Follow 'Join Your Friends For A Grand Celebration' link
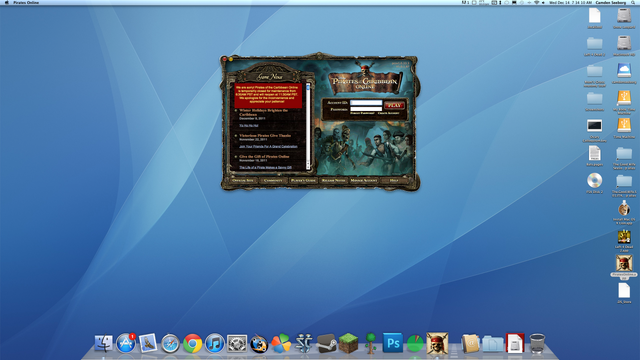This screenshot has width=640, height=360. coord(268,146)
